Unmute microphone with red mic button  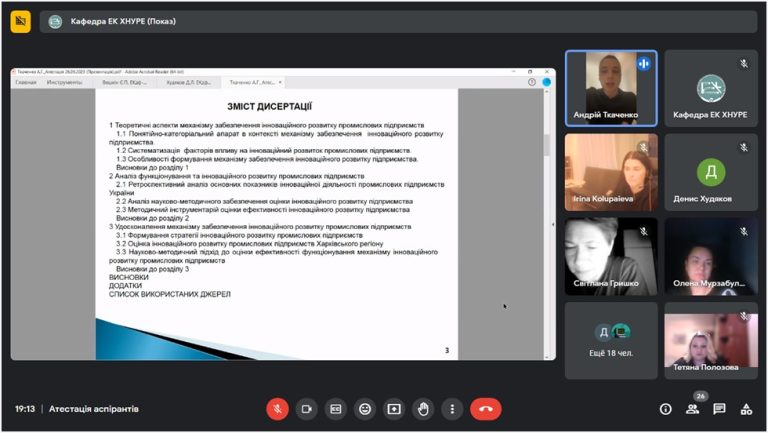tap(277, 409)
